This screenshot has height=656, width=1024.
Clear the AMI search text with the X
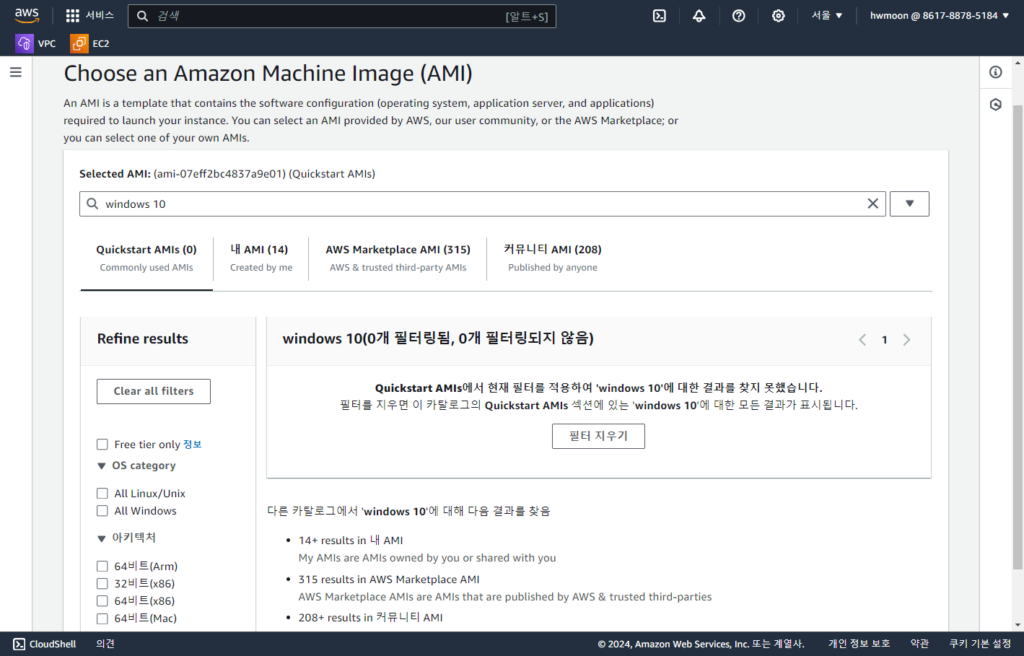click(872, 204)
